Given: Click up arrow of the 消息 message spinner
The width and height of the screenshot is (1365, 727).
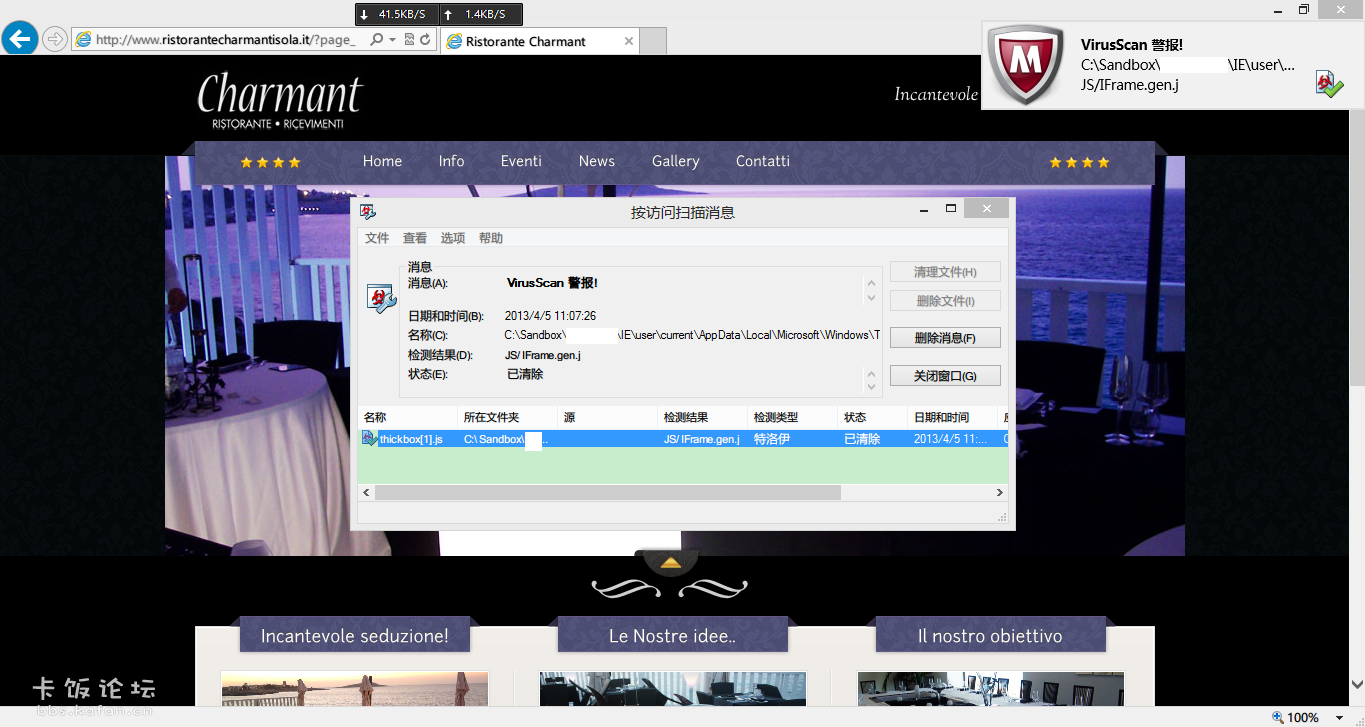Looking at the screenshot, I should 871,284.
